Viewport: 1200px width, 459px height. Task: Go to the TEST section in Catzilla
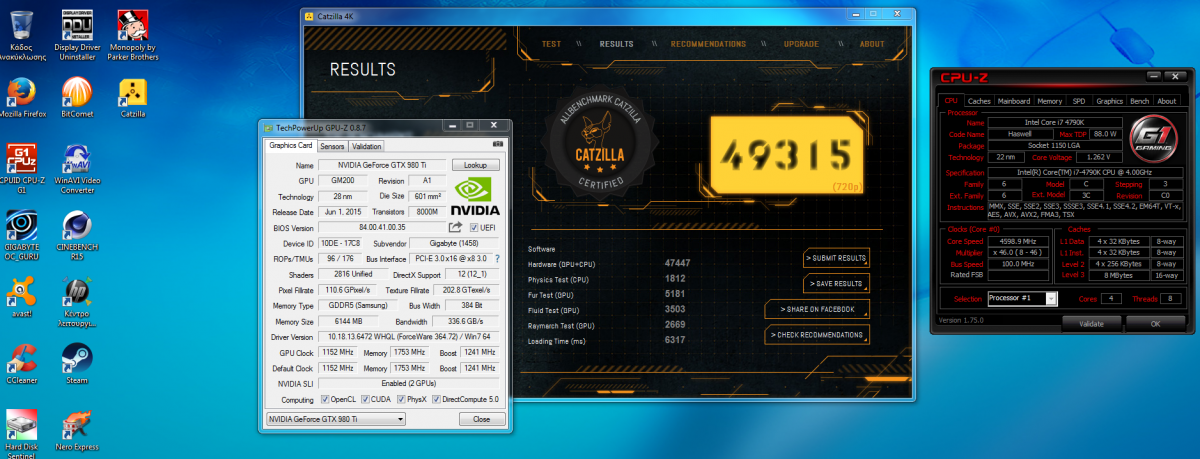pos(551,44)
